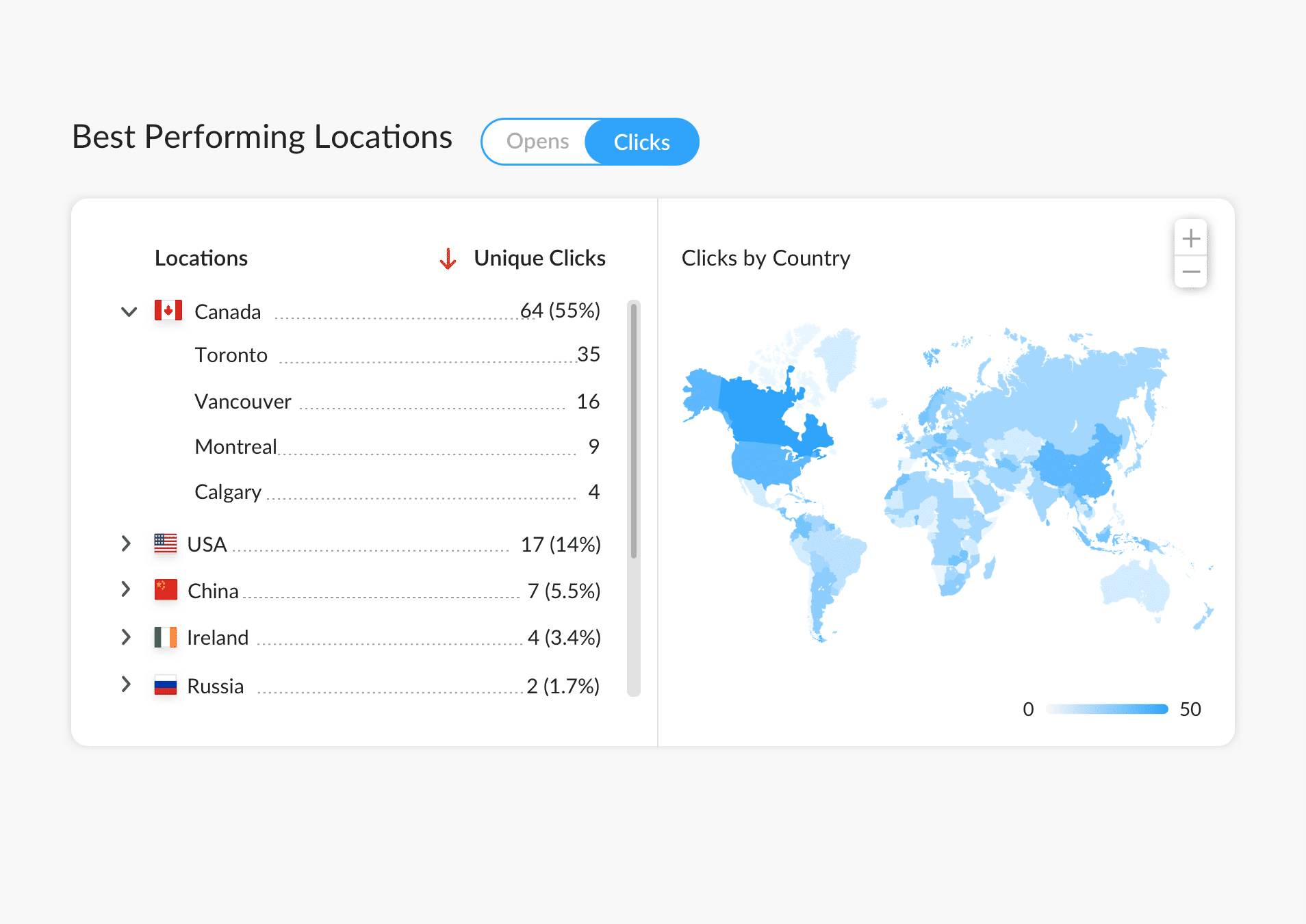Image resolution: width=1306 pixels, height=924 pixels.
Task: Click the Clicks by Country title
Action: [x=766, y=259]
